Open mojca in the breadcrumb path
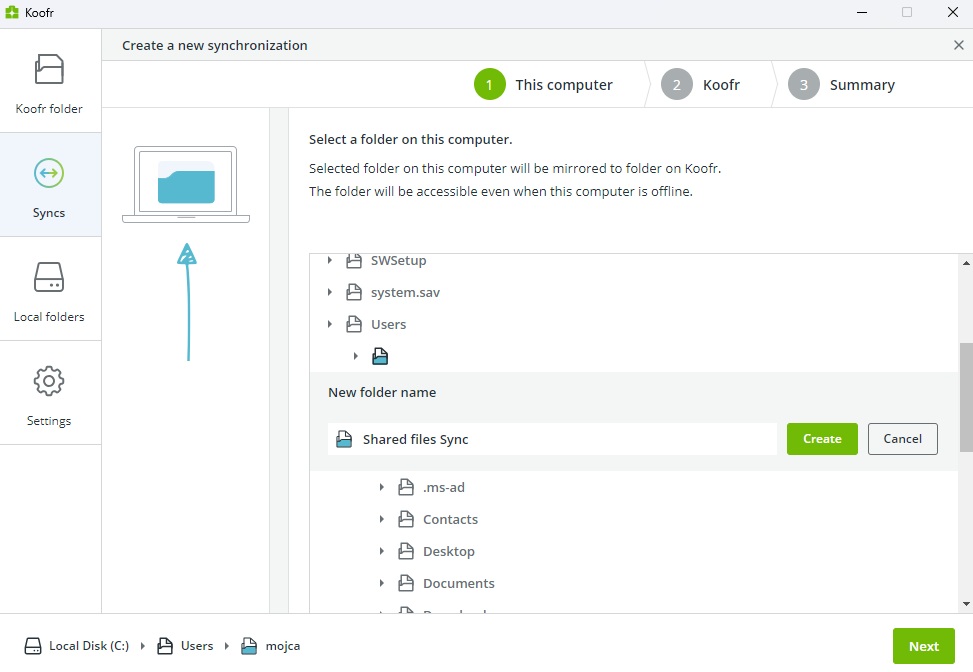This screenshot has height=672, width=973. click(x=283, y=646)
